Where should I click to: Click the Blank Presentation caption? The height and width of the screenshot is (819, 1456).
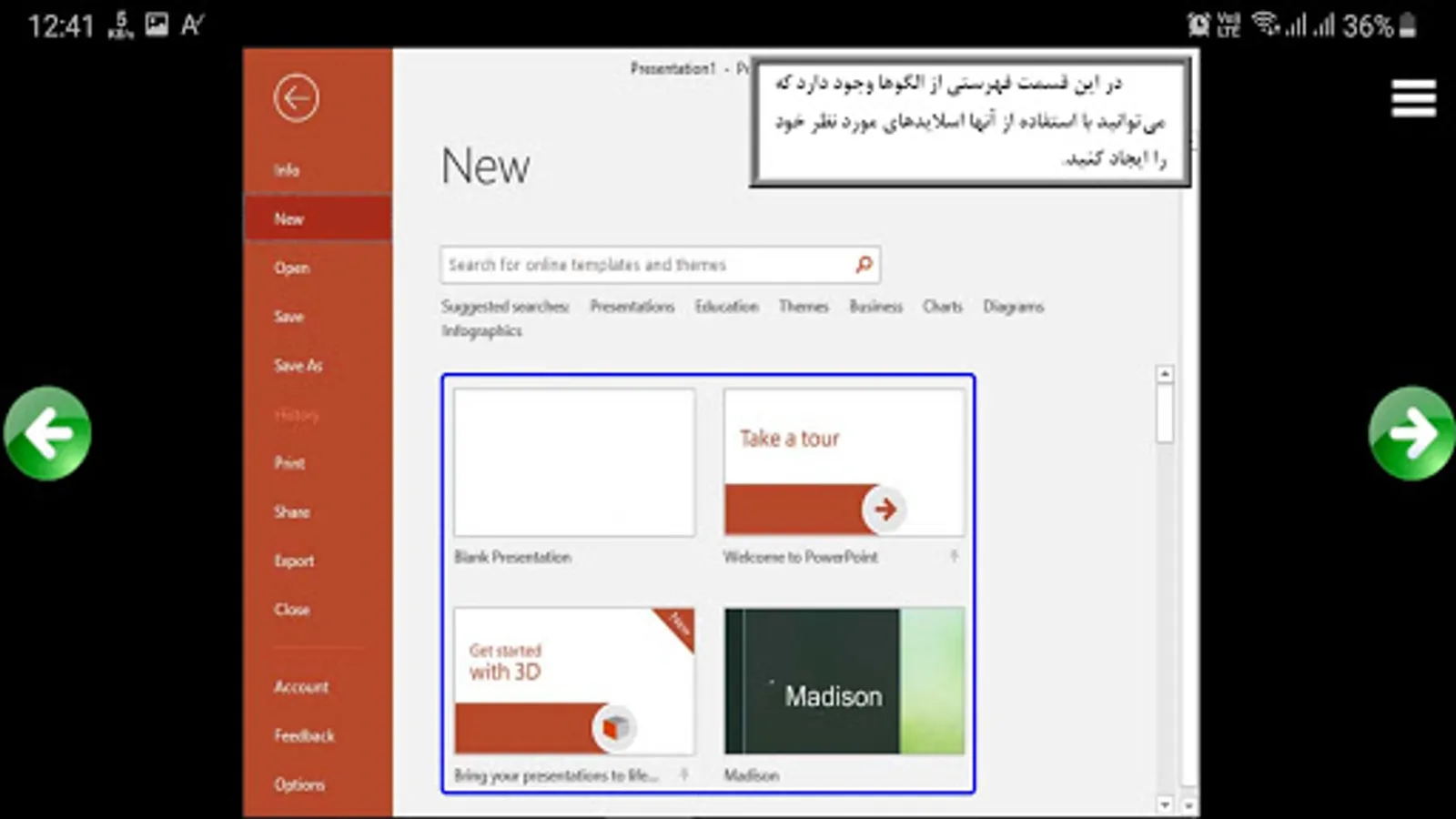coord(513,557)
